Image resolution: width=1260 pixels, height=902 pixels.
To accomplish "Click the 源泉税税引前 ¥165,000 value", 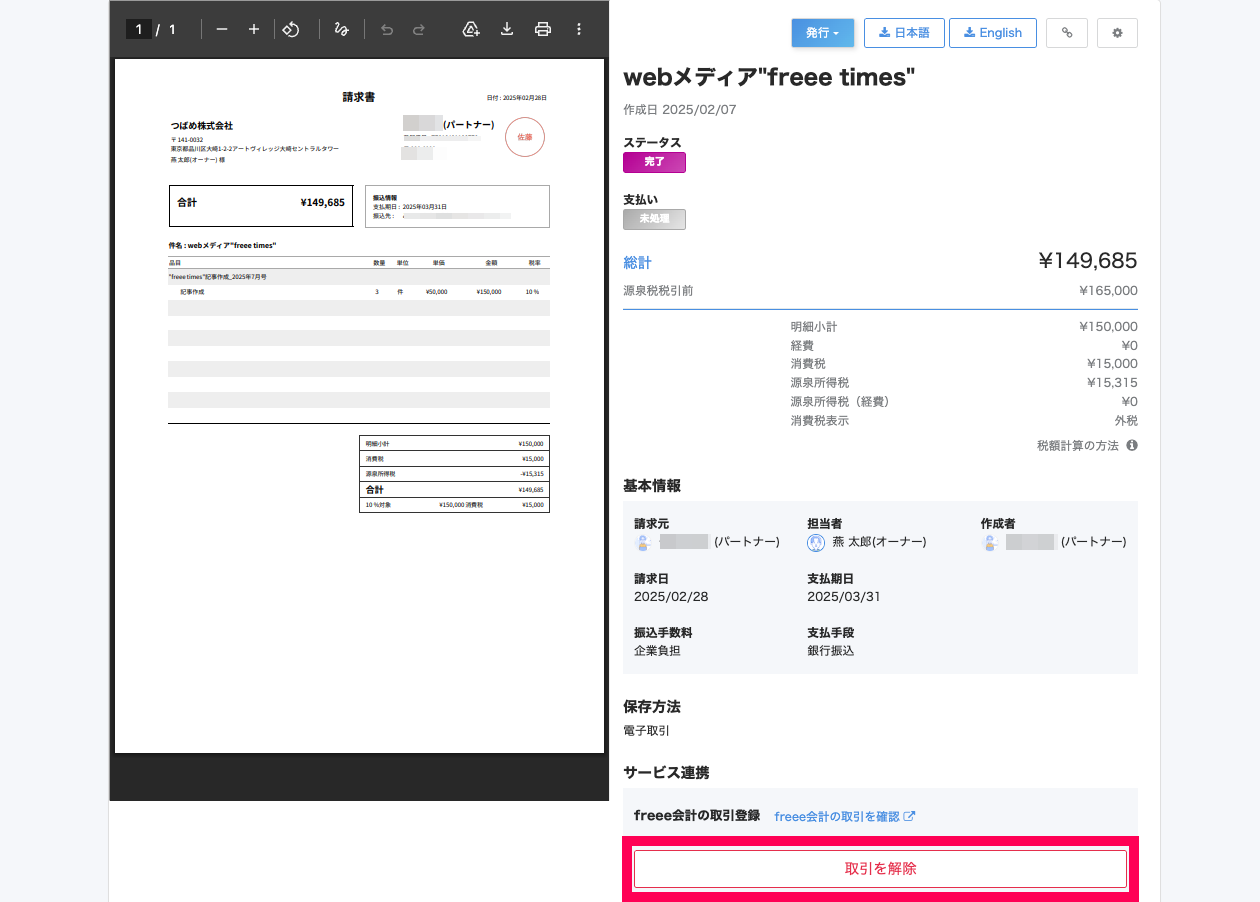I will point(1108,291).
